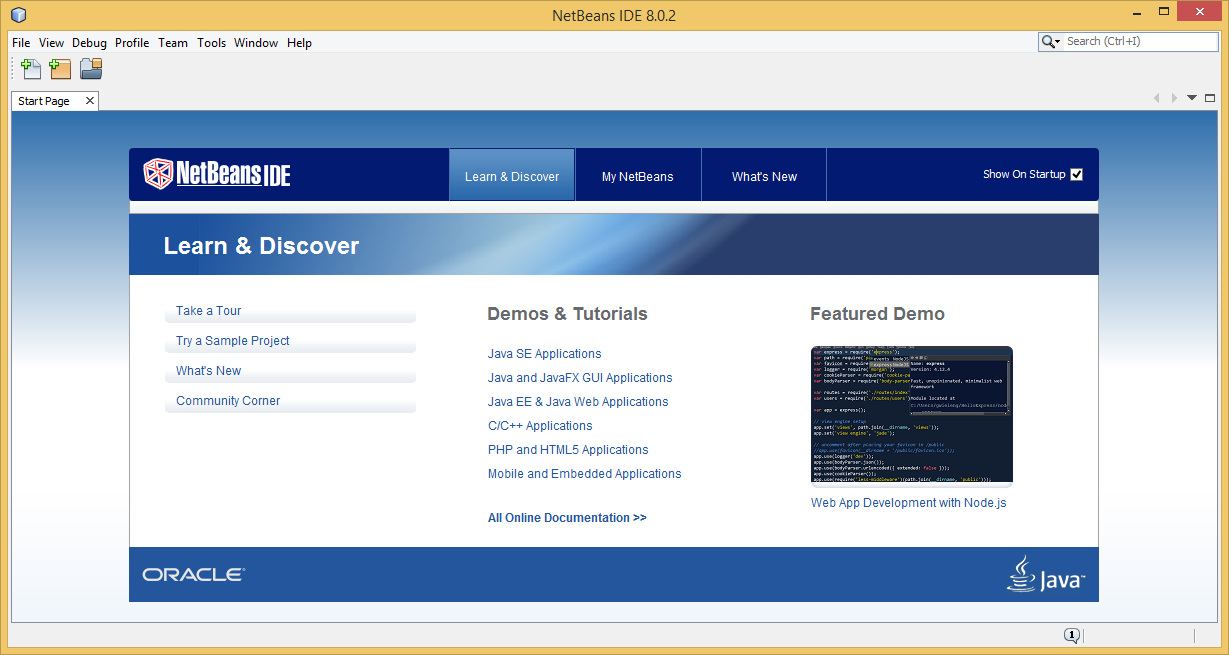Switch to My NetBeans tab

pos(638,175)
